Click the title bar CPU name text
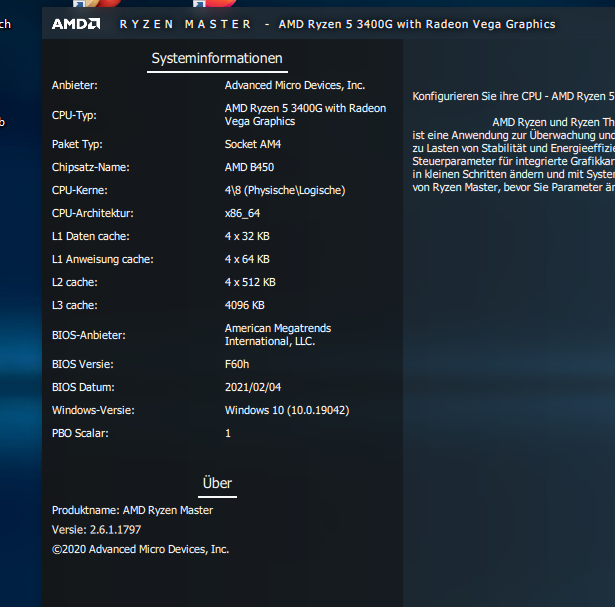 [x=417, y=24]
